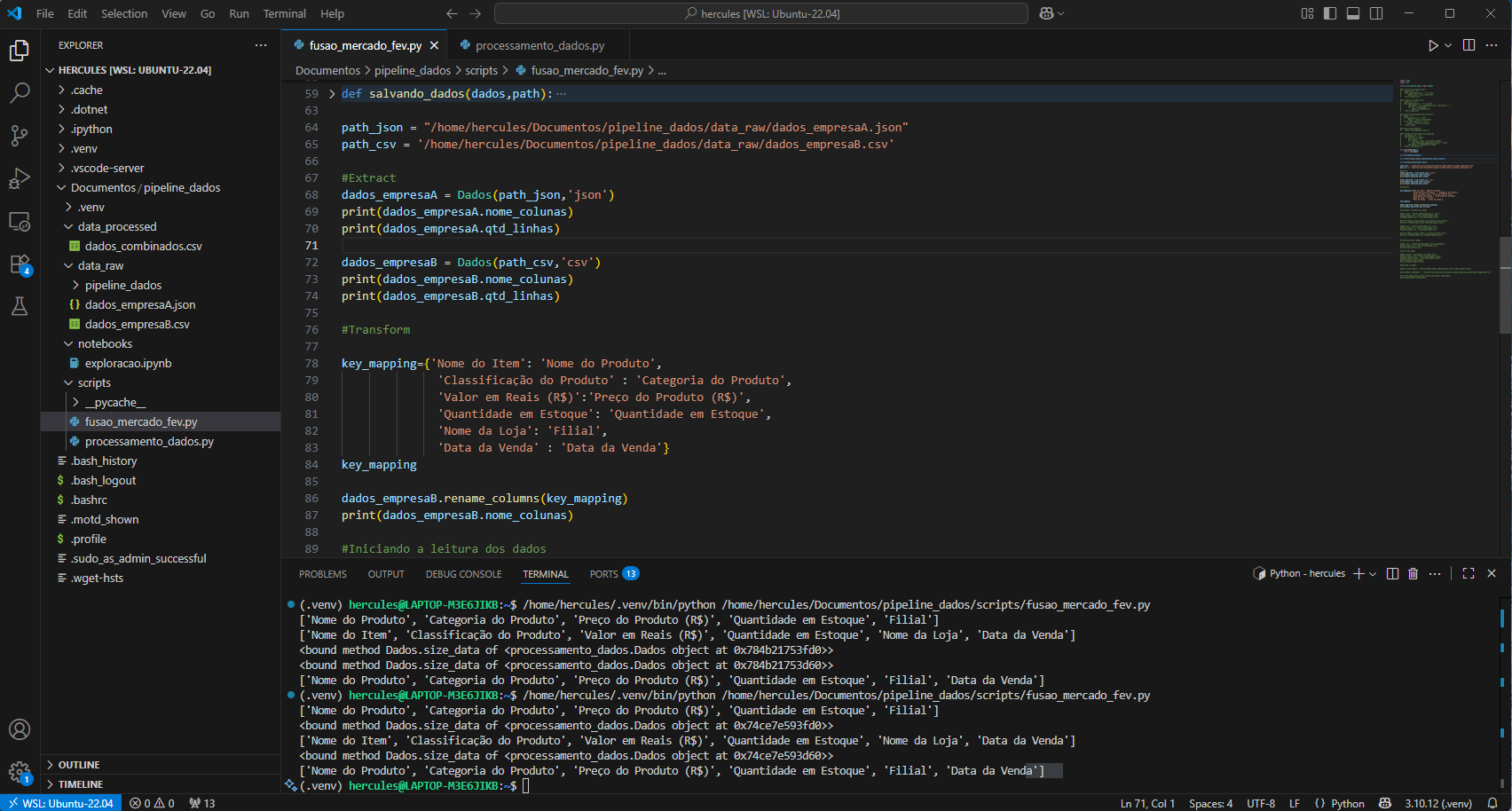The height and width of the screenshot is (811, 1512).
Task: Click Ln 71, Col 1 status item
Action: tap(1147, 803)
